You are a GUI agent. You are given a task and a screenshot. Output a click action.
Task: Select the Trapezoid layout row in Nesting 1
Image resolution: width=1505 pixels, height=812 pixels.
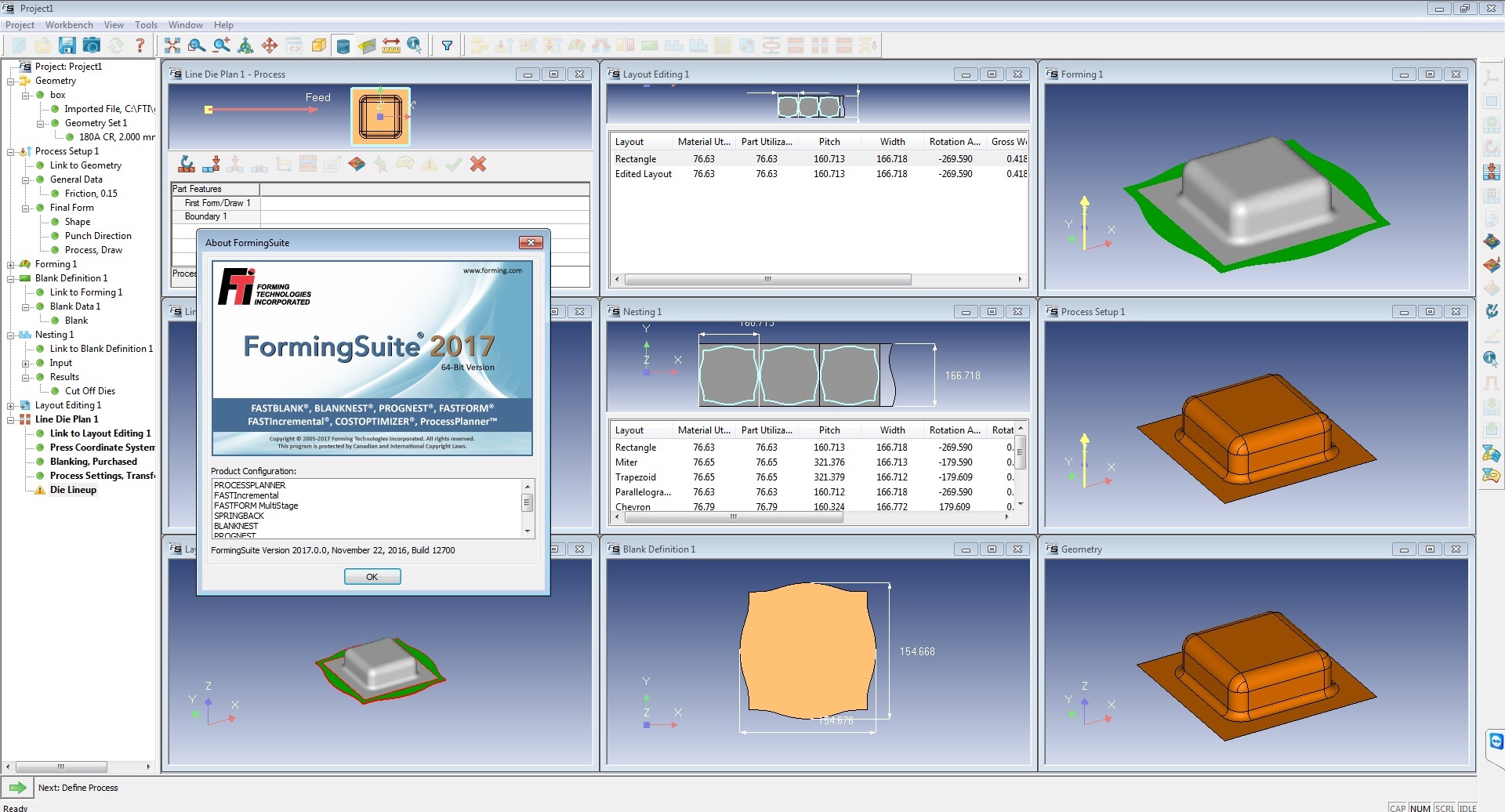point(813,477)
